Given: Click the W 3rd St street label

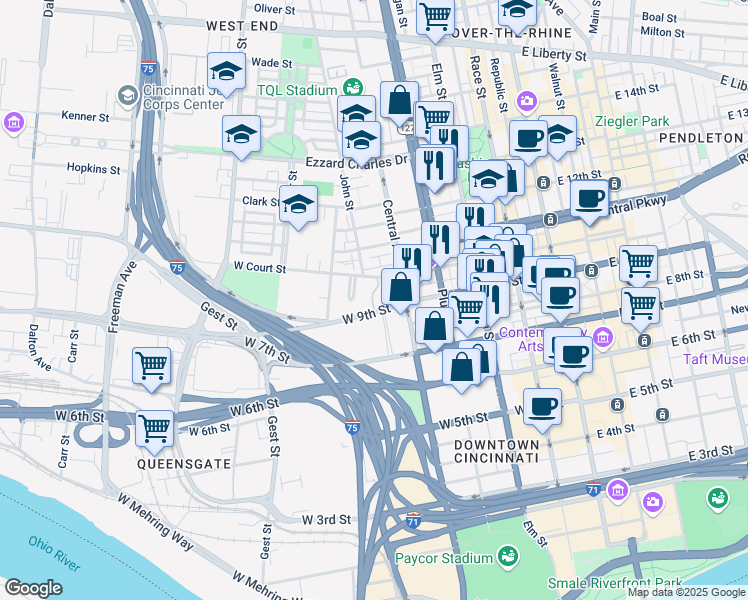Looking at the screenshot, I should coord(326,519).
